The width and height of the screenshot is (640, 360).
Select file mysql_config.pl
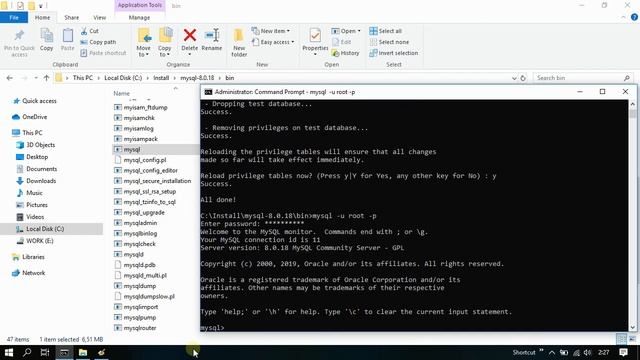click(x=144, y=160)
